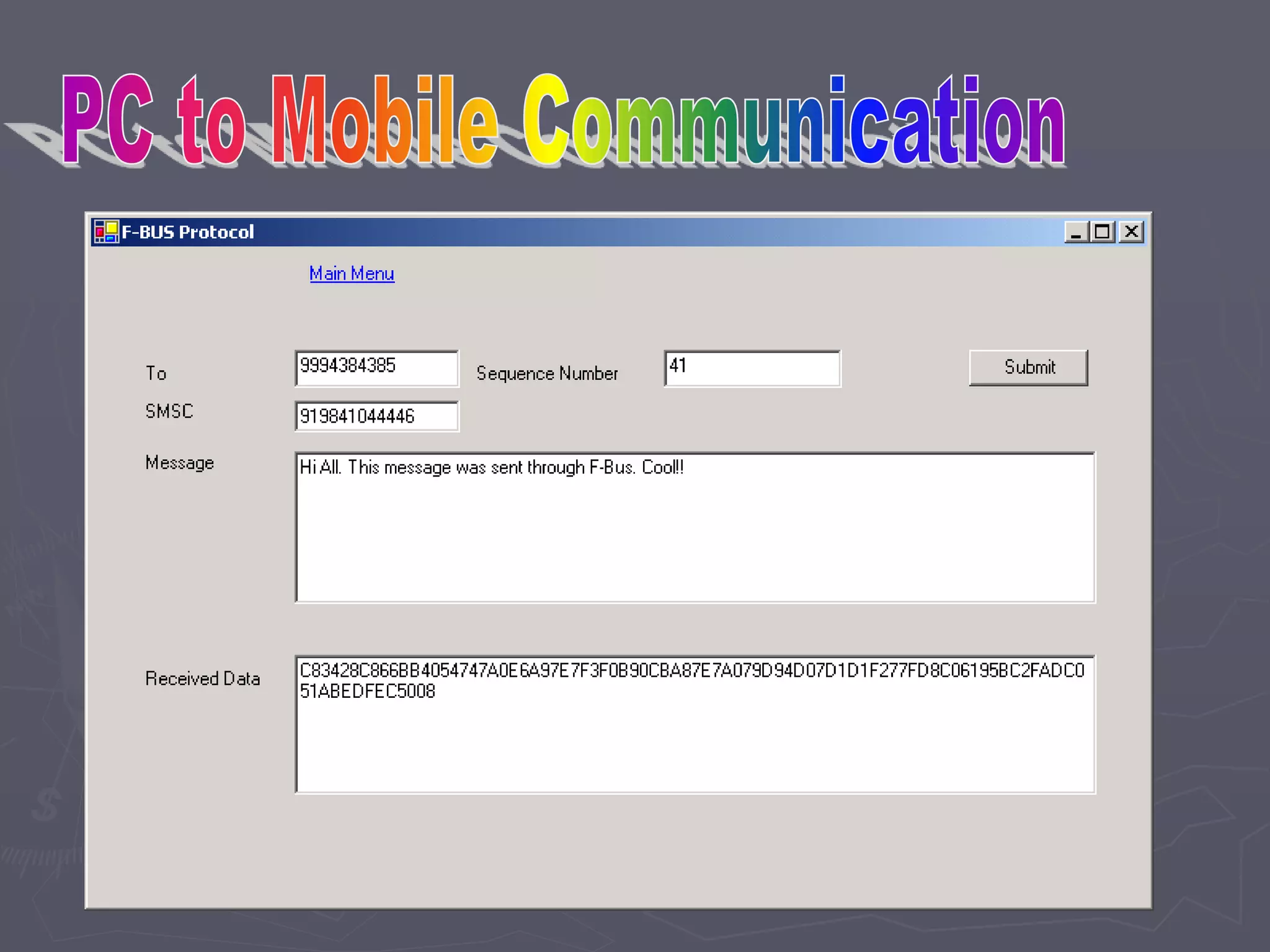1270x952 pixels.
Task: Close the F-BUS Protocol window
Action: (1131, 232)
